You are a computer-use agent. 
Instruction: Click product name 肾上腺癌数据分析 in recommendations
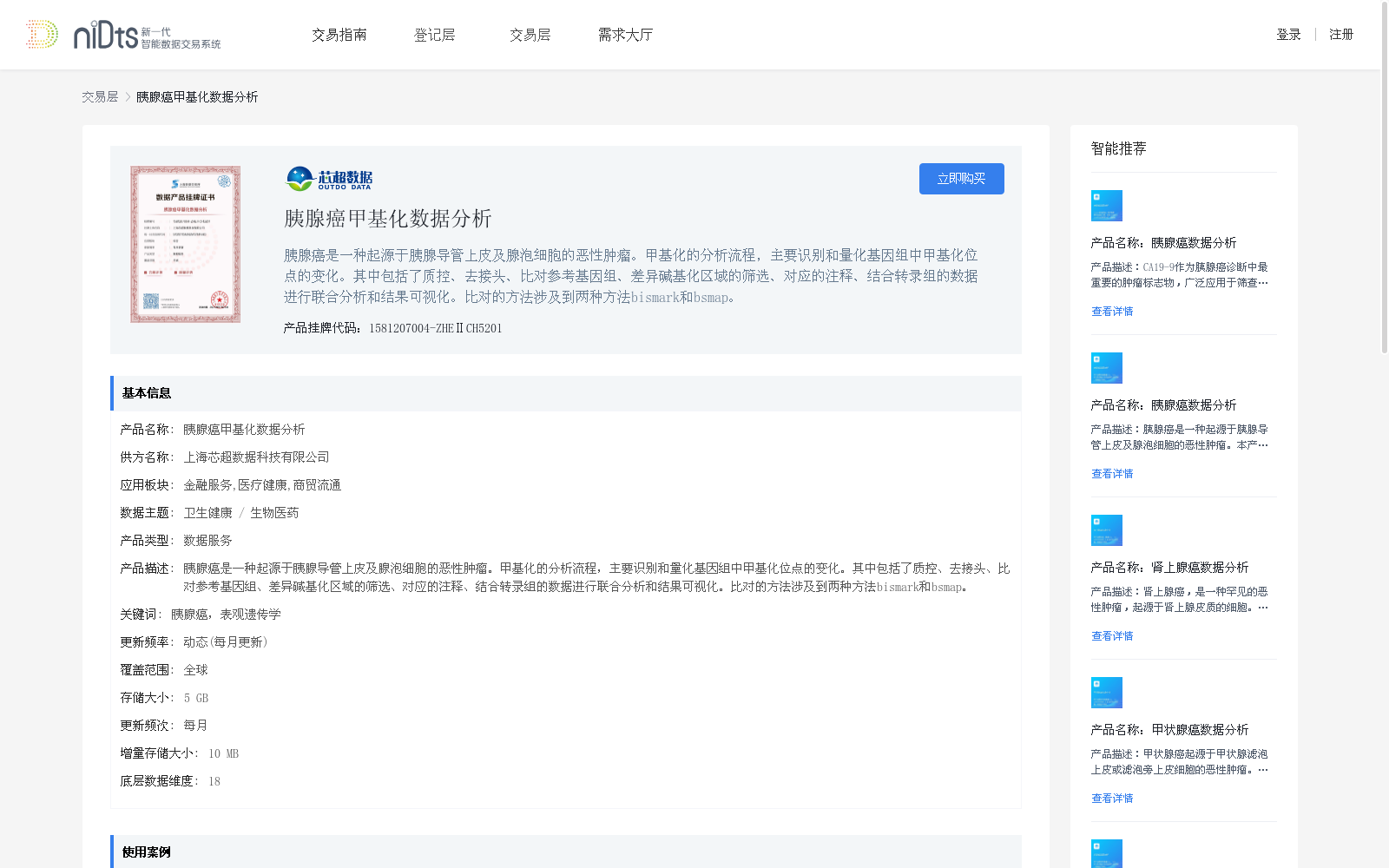point(1200,568)
